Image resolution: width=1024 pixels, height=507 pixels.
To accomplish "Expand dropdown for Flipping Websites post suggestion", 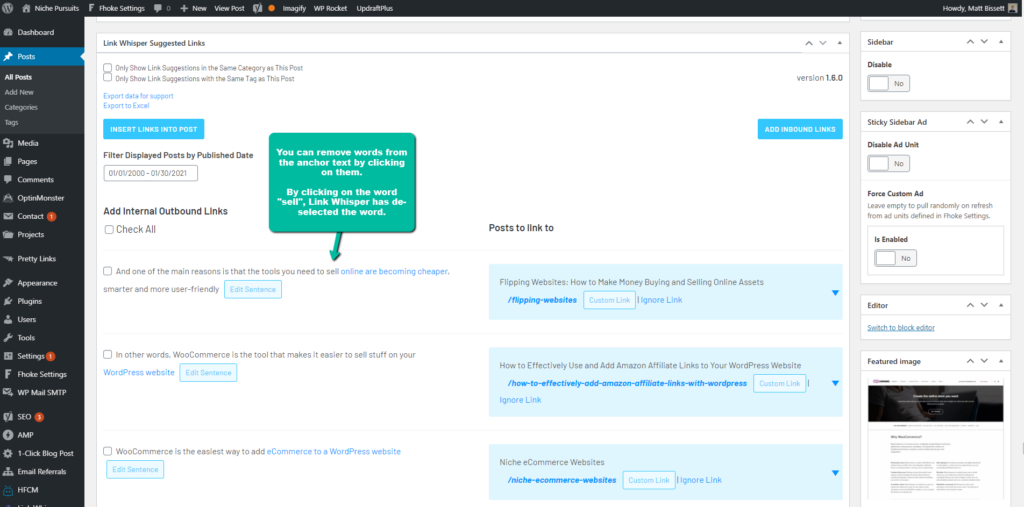I will coord(835,293).
